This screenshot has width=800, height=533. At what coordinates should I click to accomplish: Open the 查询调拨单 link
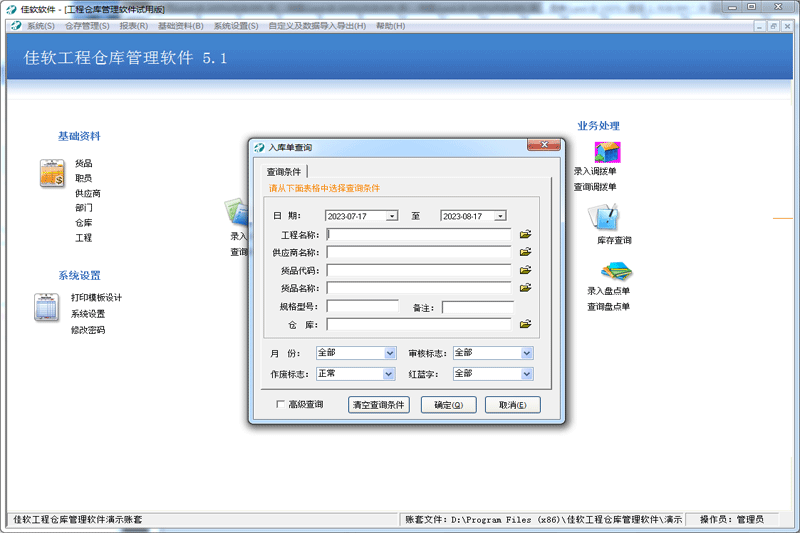tap(595, 187)
